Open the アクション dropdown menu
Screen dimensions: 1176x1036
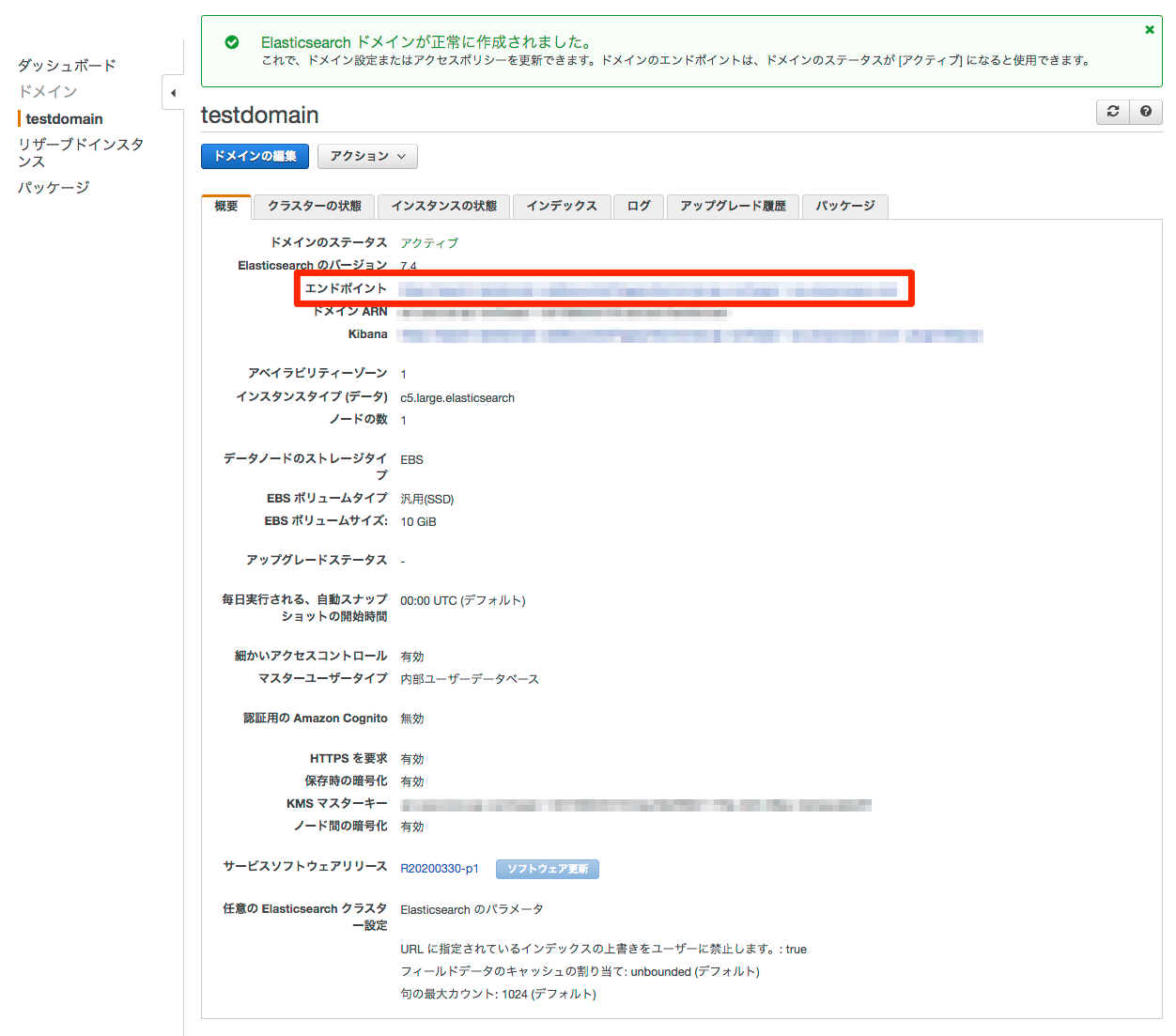367,157
